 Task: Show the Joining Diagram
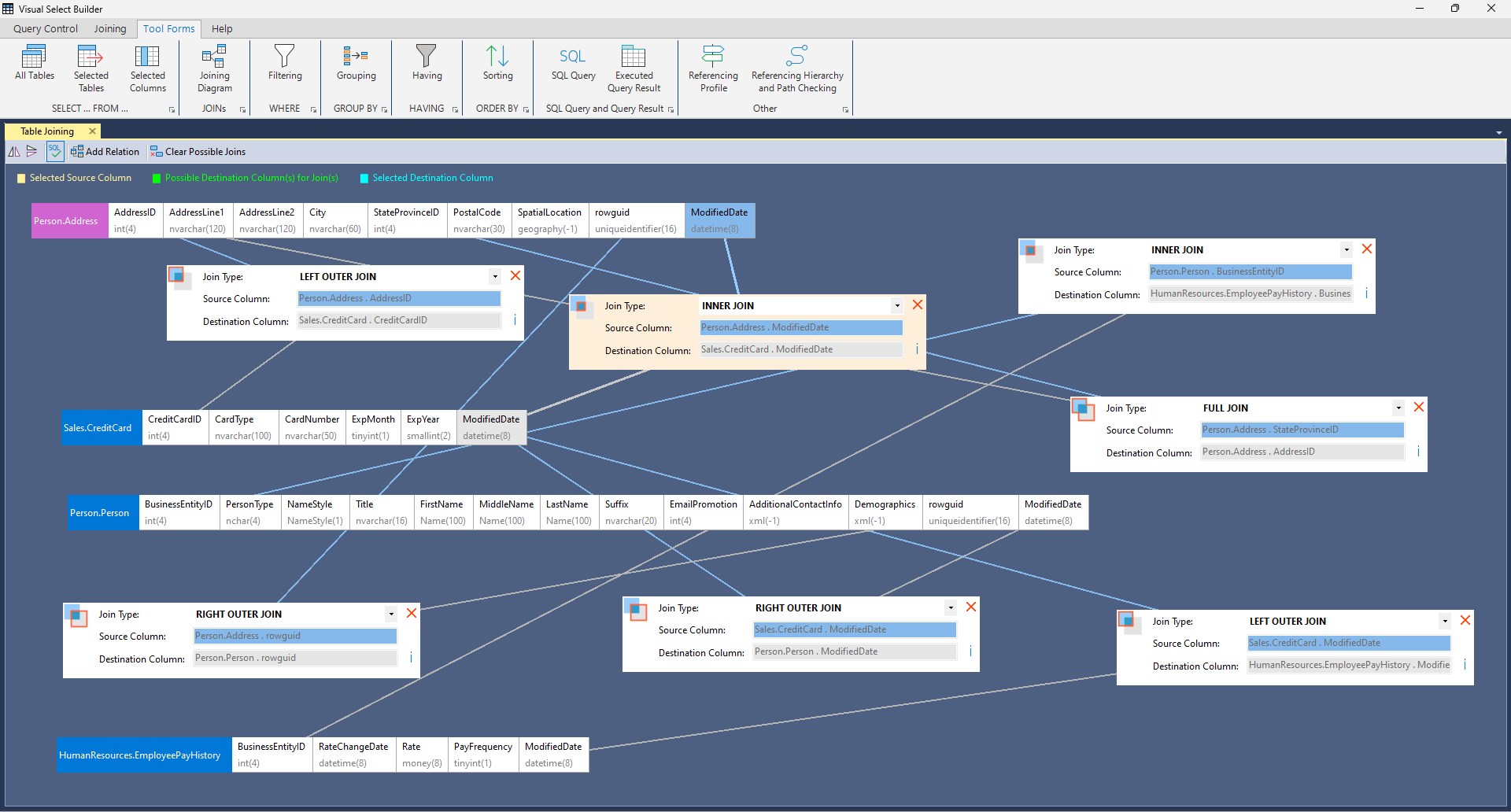(x=214, y=69)
